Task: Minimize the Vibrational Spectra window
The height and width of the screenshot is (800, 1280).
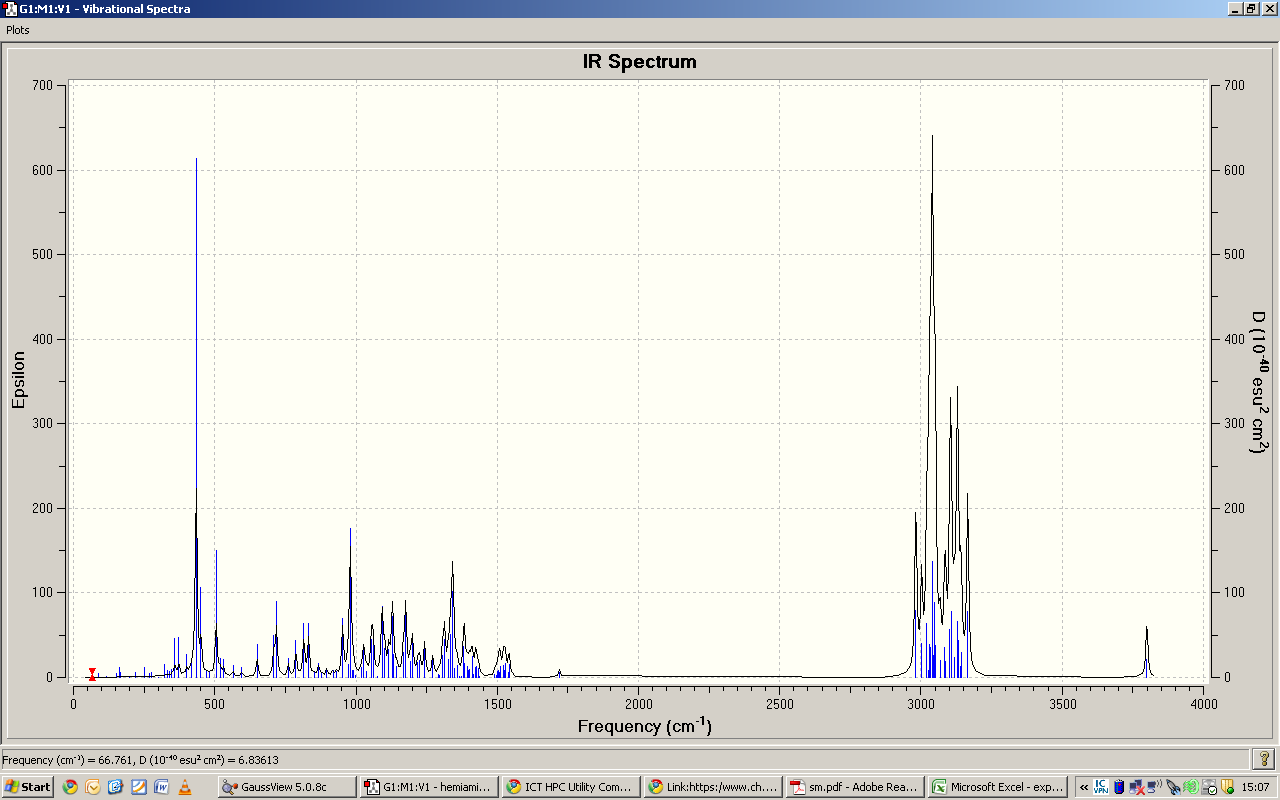Action: pyautogui.click(x=1234, y=9)
